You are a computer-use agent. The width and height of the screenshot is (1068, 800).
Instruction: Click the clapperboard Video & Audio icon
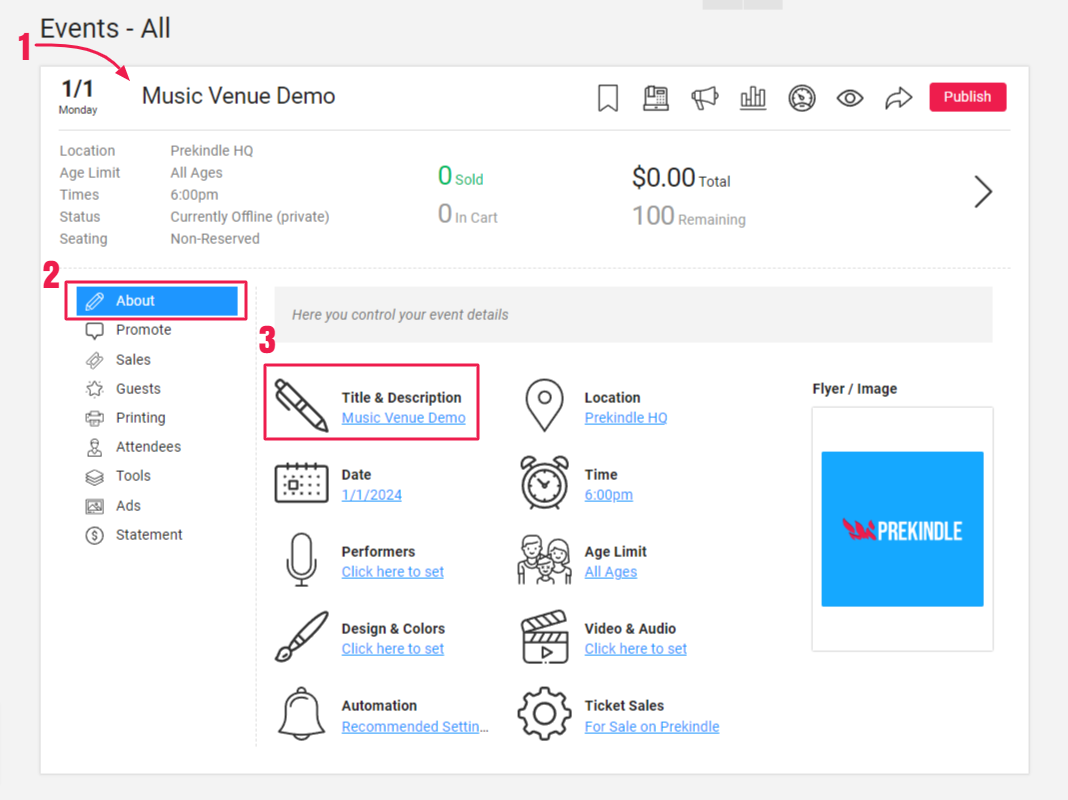click(544, 636)
